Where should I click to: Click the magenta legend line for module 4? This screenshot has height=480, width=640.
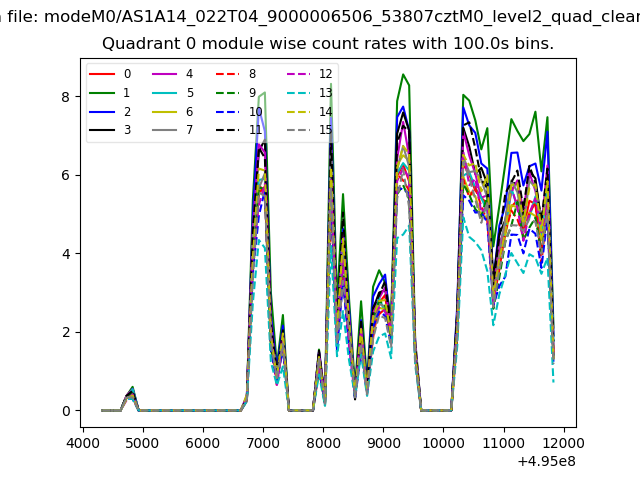click(166, 74)
